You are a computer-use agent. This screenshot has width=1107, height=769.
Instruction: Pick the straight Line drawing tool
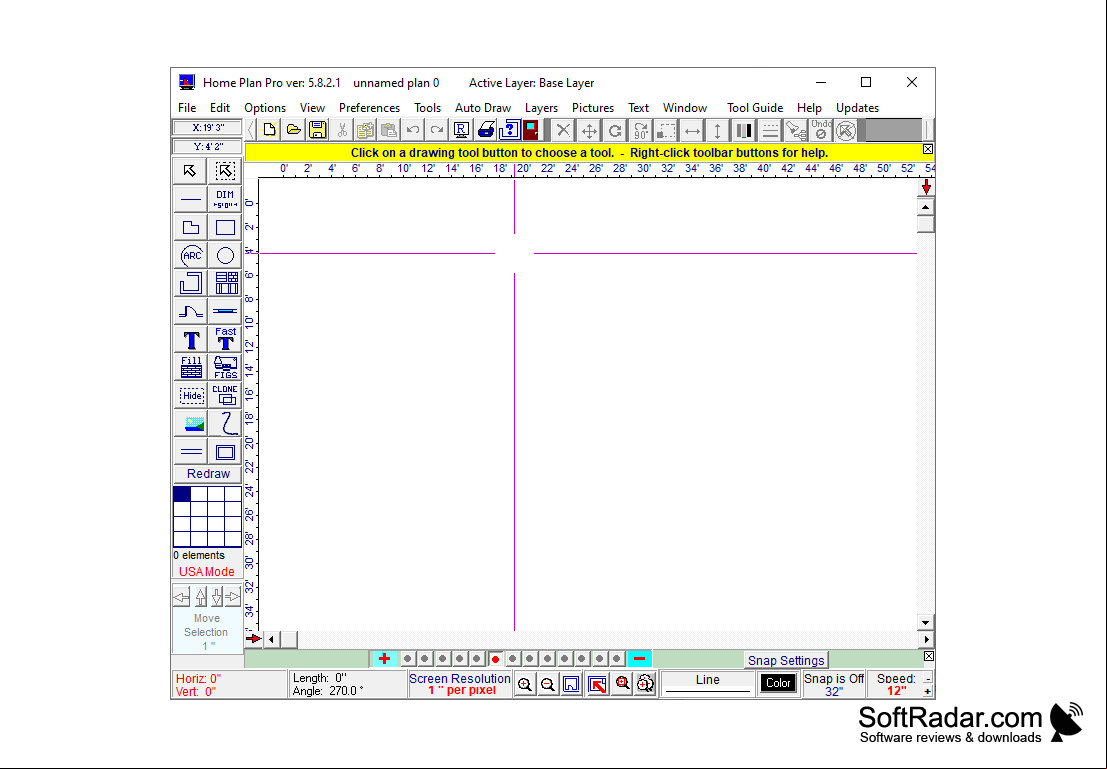190,199
